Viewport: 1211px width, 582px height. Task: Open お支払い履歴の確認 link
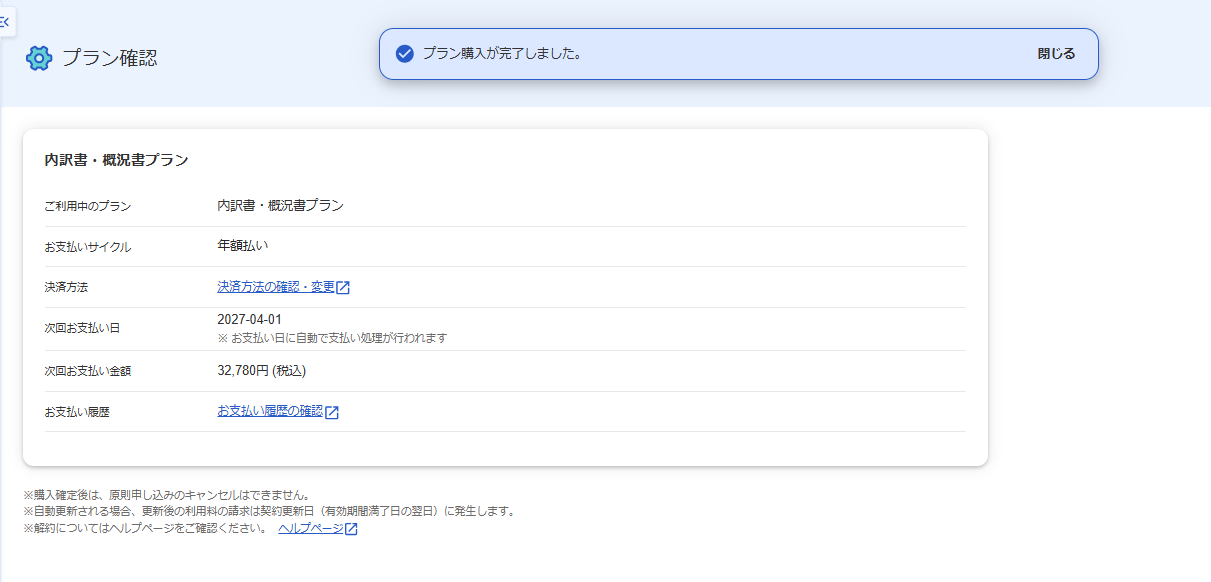click(x=270, y=411)
